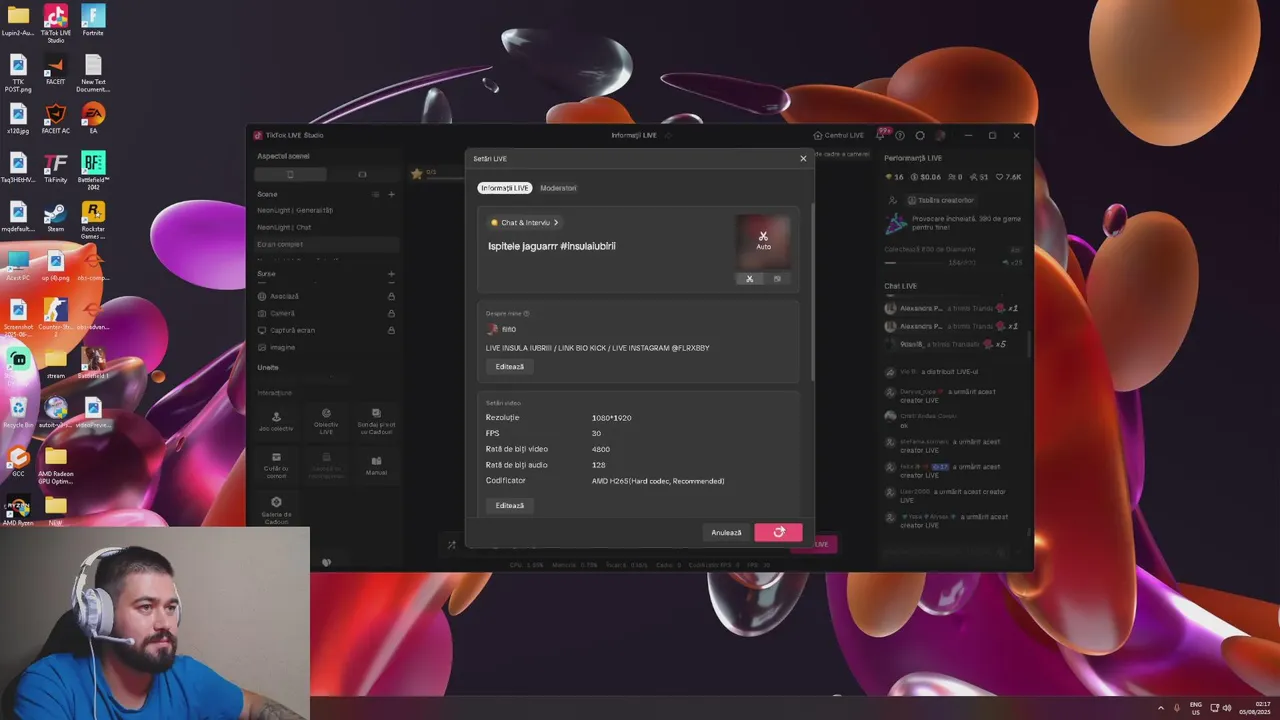
Task: Select the Captură ecran source
Action: click(292, 330)
